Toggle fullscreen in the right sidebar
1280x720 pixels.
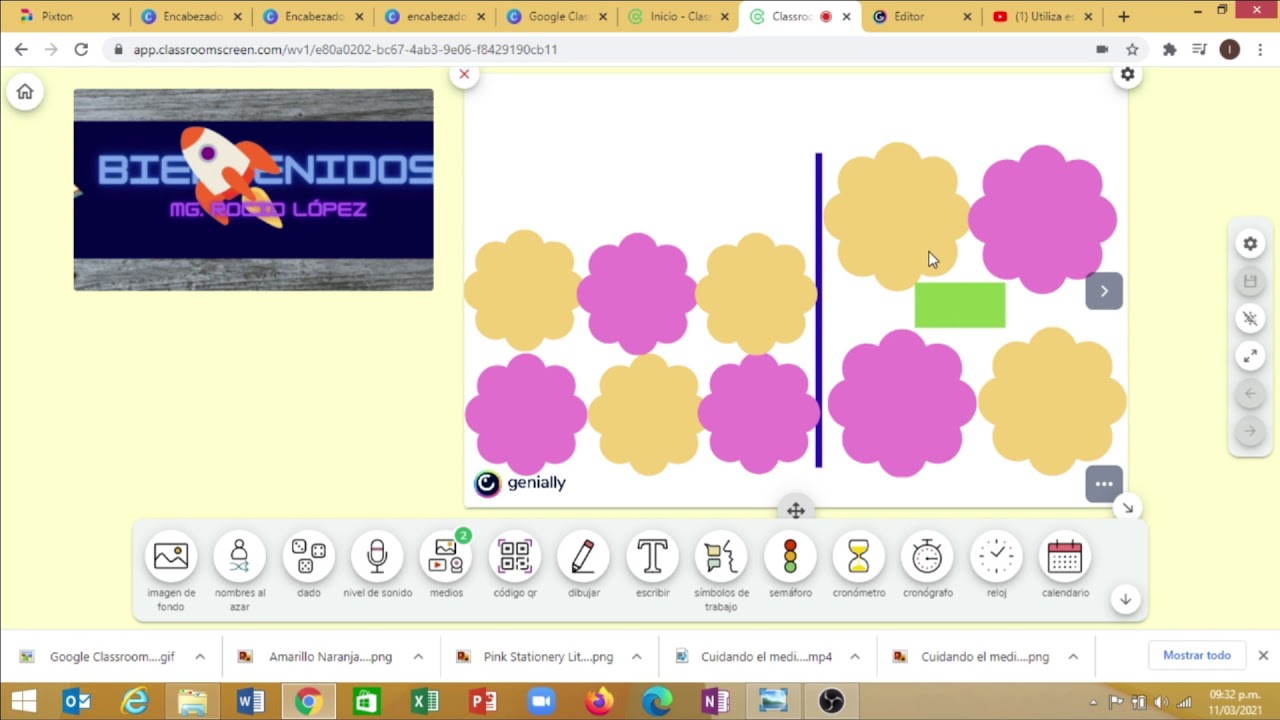1250,356
